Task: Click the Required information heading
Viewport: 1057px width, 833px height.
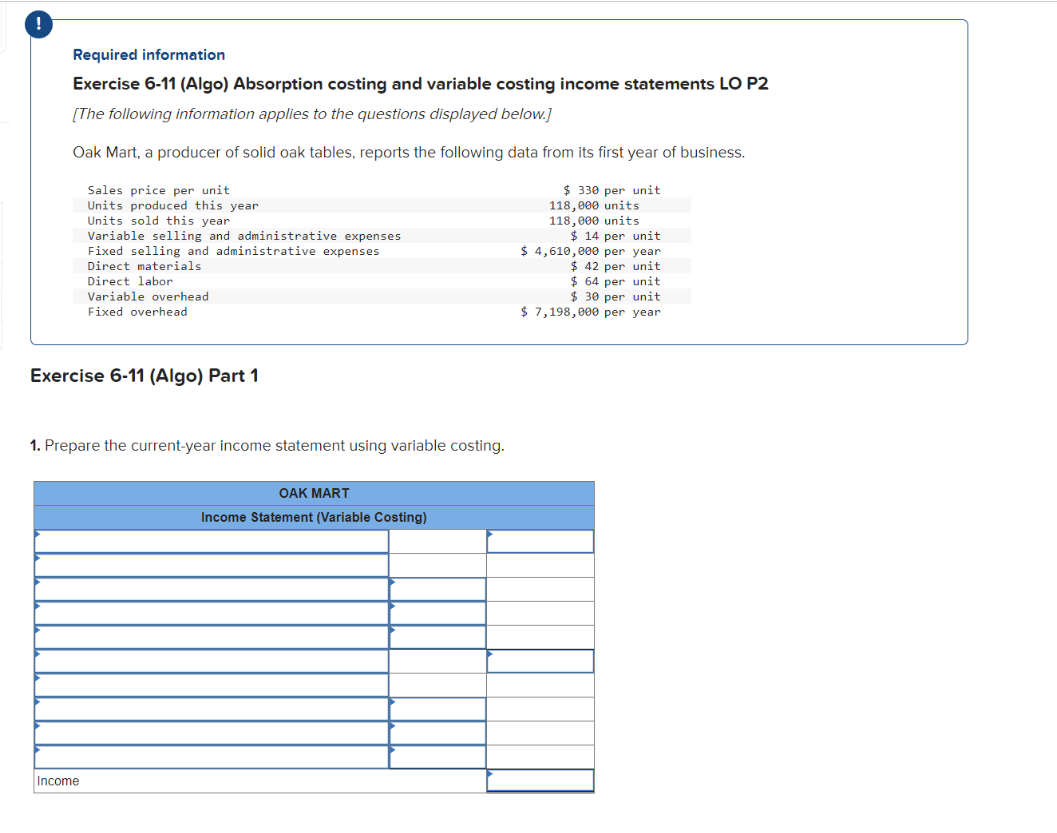Action: [x=148, y=54]
